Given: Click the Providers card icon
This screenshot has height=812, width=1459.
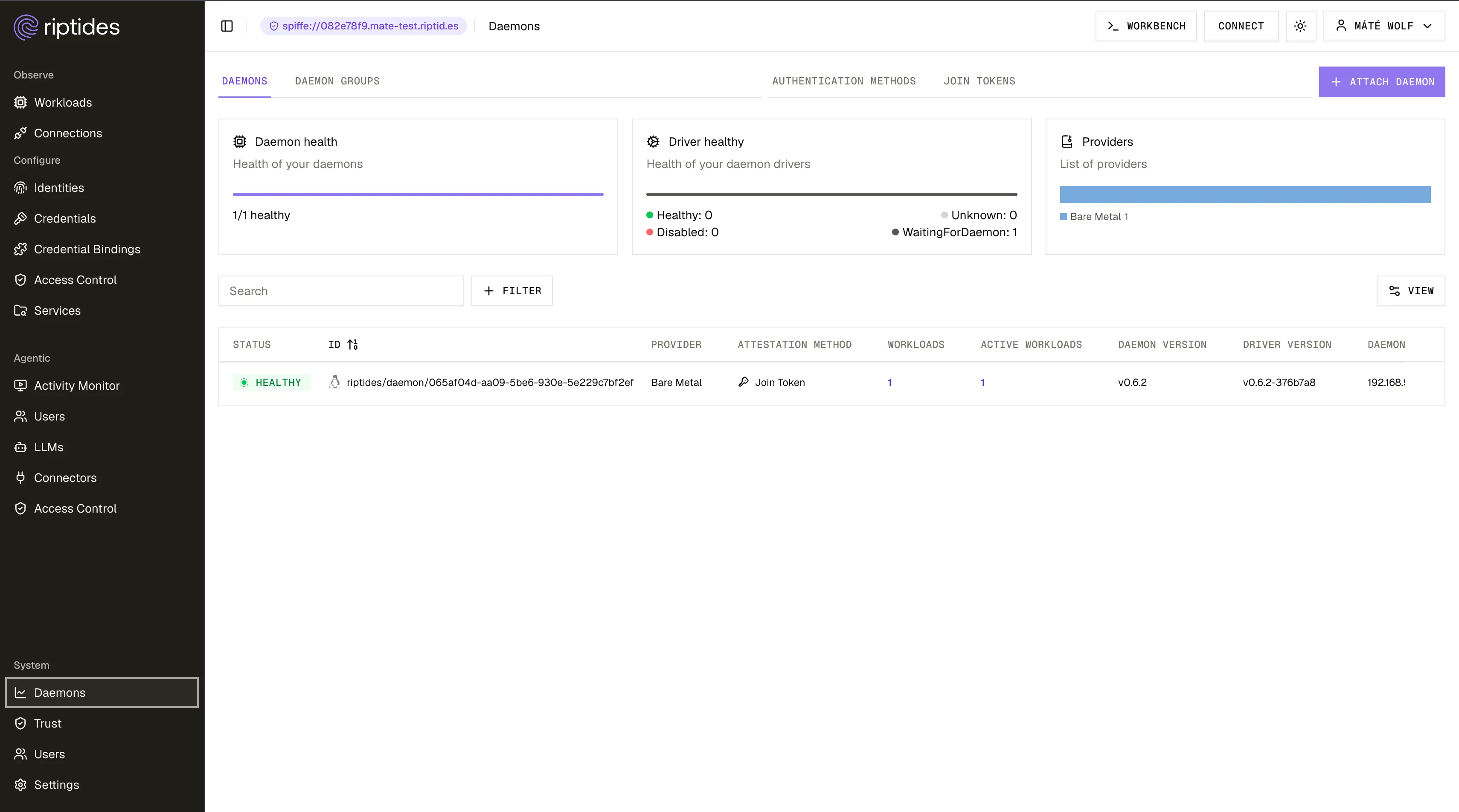Looking at the screenshot, I should (x=1067, y=142).
